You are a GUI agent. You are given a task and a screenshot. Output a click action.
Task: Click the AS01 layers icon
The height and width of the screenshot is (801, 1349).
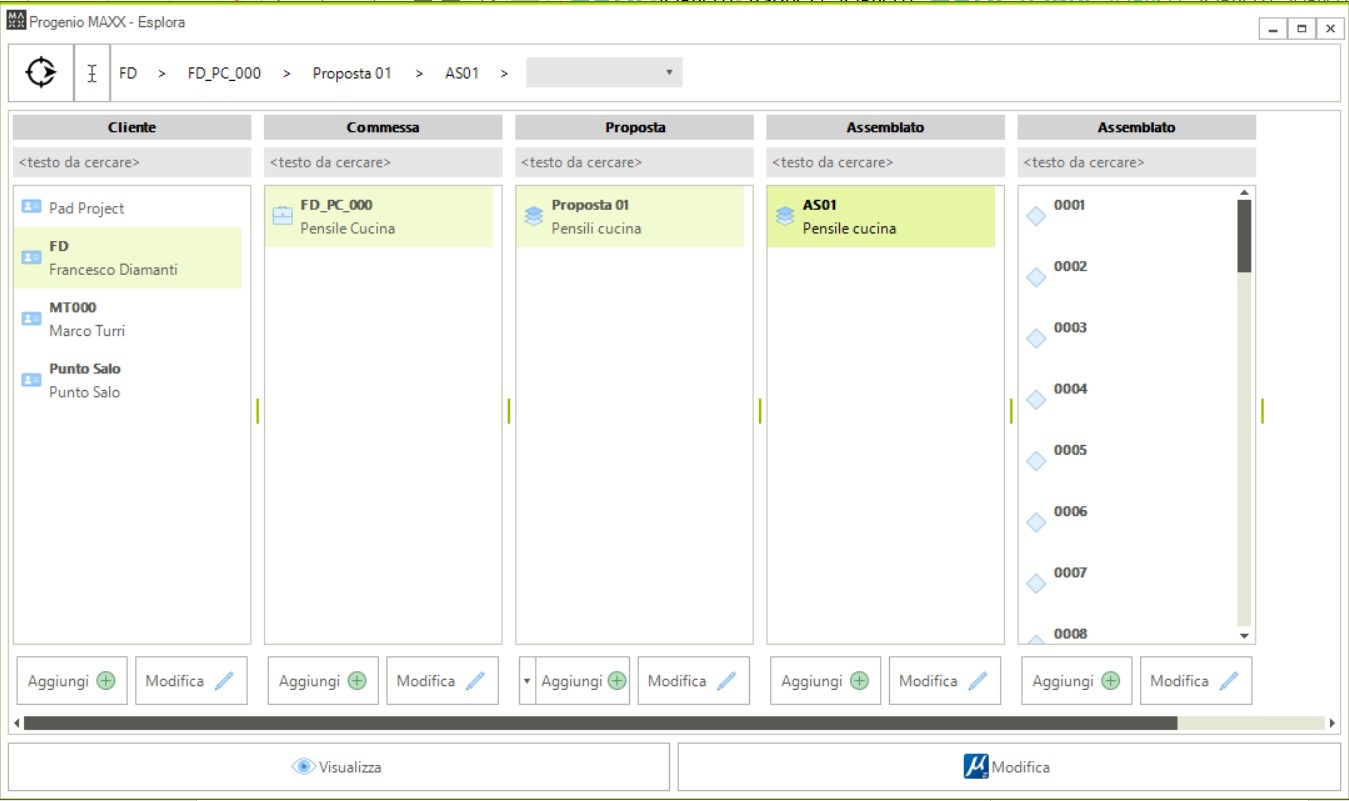tap(785, 215)
